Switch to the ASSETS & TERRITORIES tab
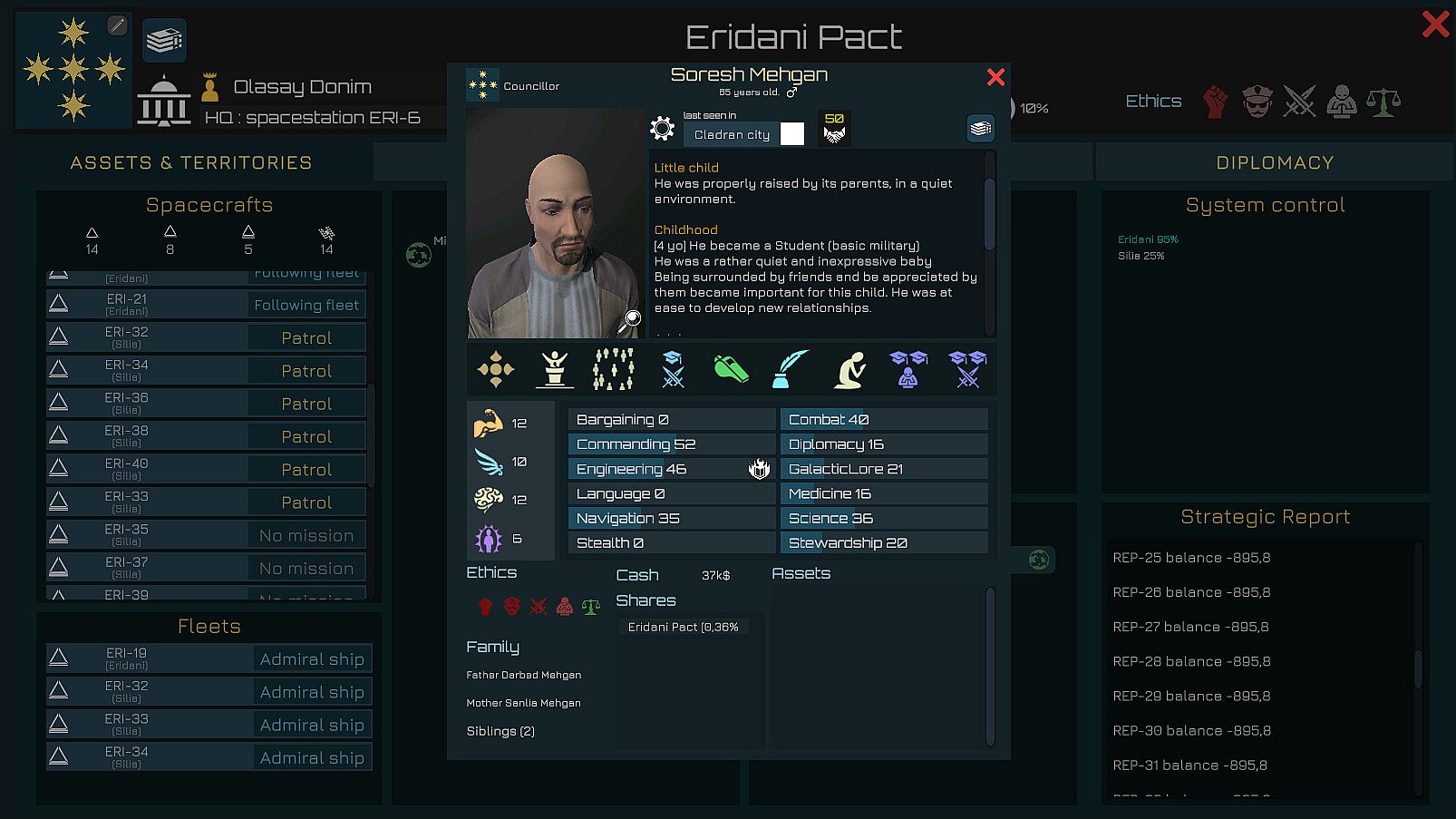 click(x=191, y=162)
